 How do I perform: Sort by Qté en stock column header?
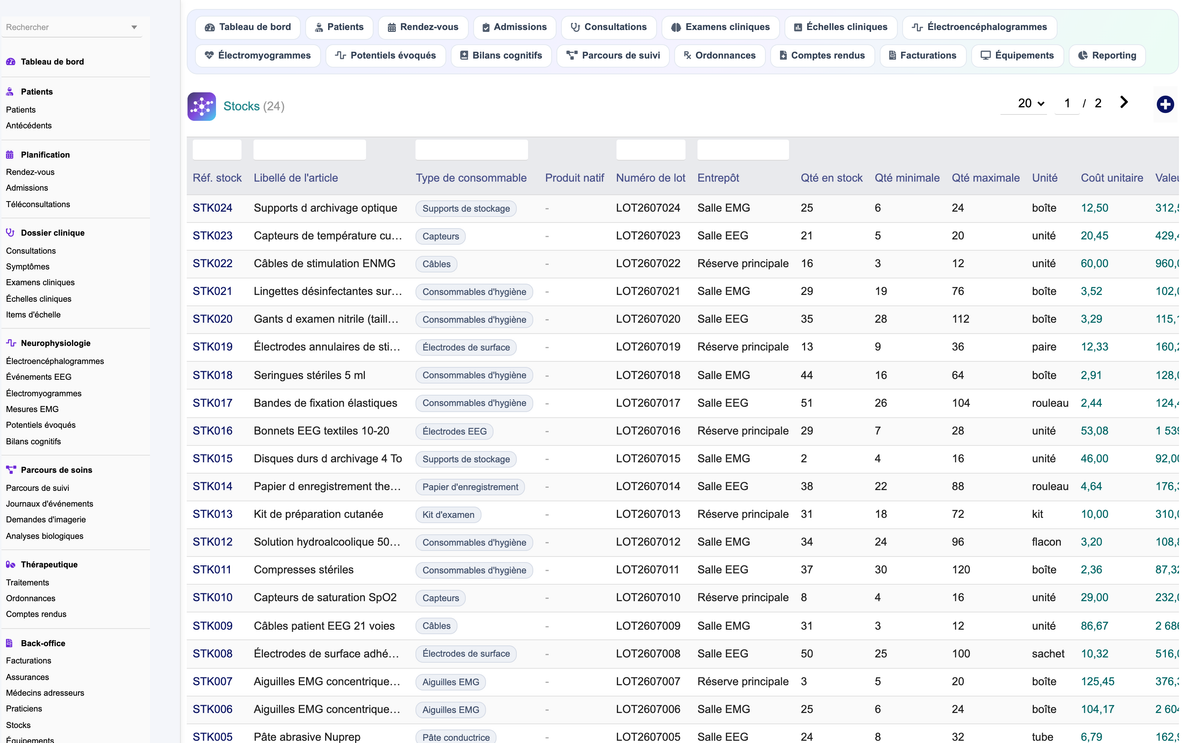[x=831, y=178]
